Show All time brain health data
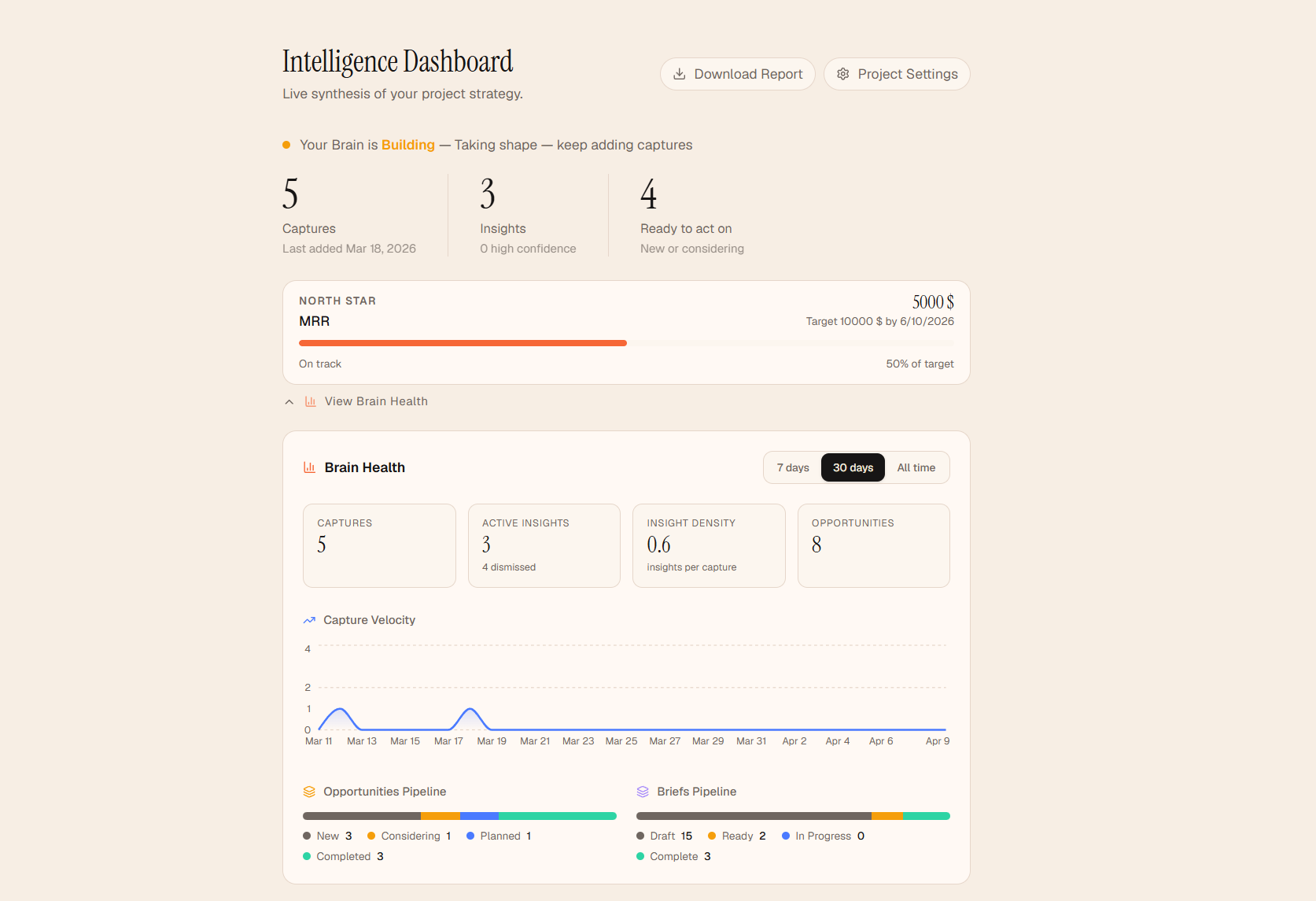1316x901 pixels. click(916, 467)
